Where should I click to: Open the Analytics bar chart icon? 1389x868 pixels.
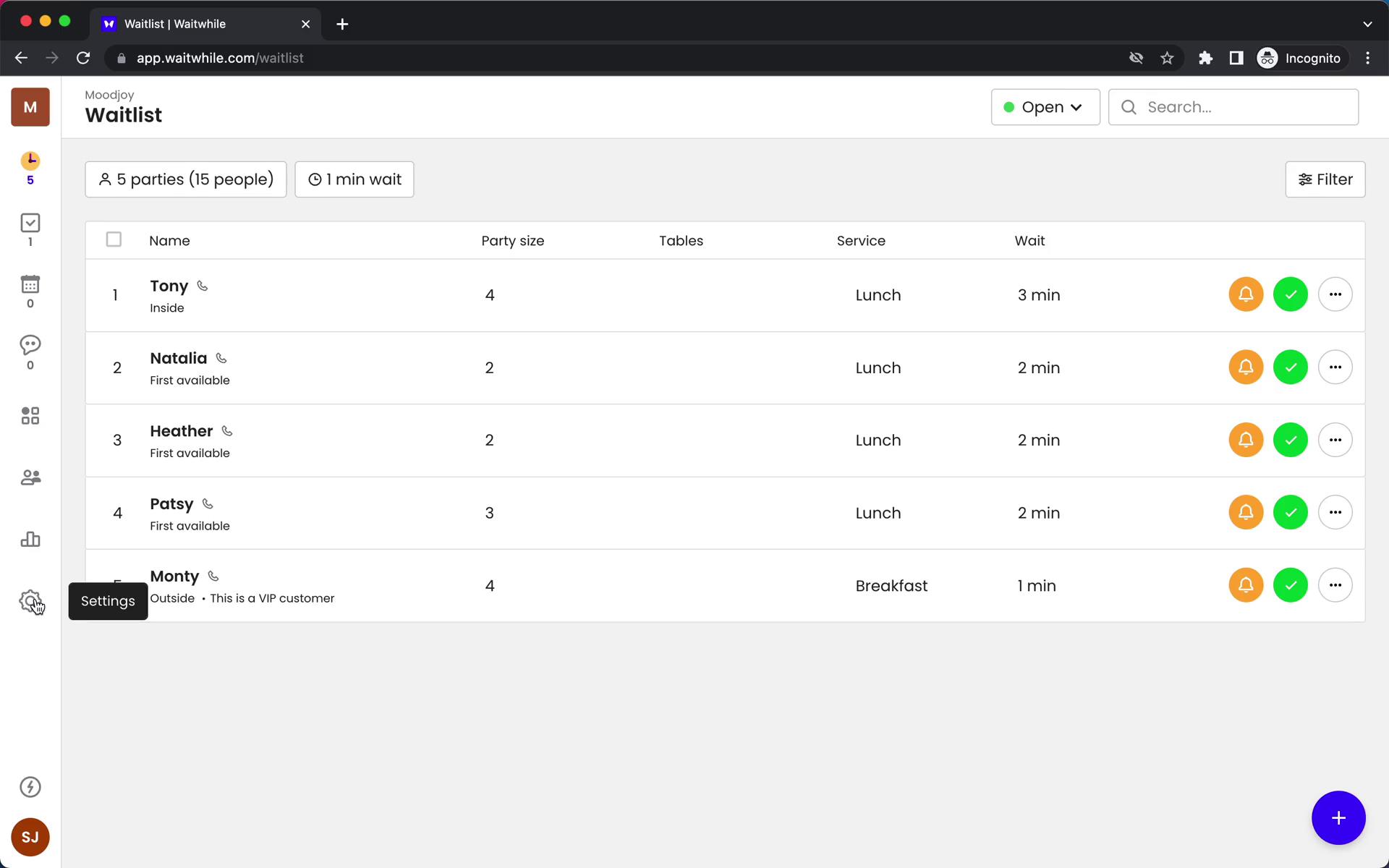[30, 540]
